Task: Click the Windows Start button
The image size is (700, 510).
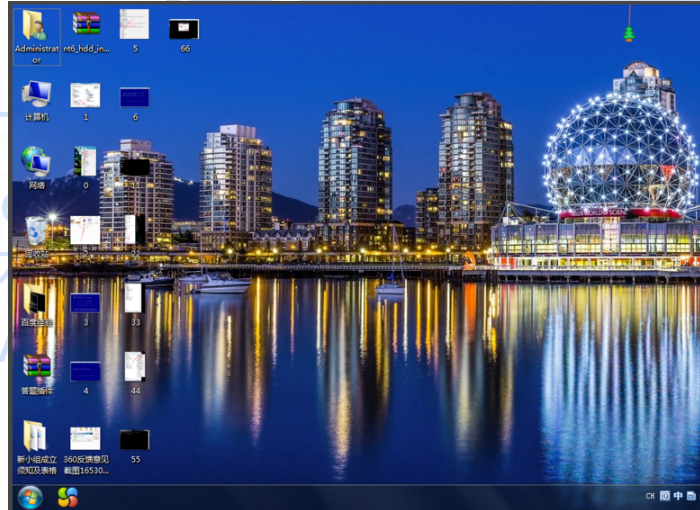Action: 30,496
